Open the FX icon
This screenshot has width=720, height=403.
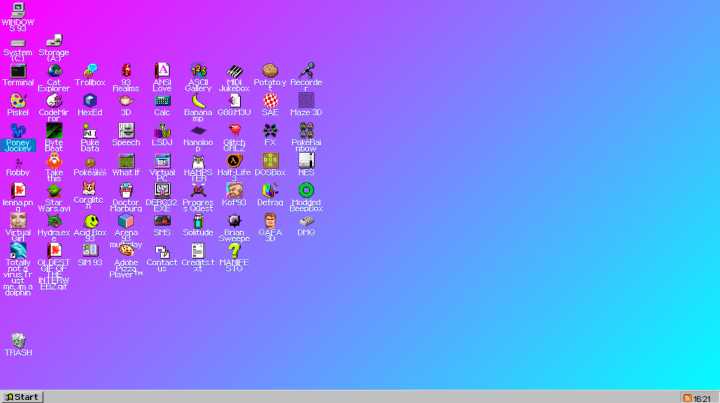click(x=270, y=131)
